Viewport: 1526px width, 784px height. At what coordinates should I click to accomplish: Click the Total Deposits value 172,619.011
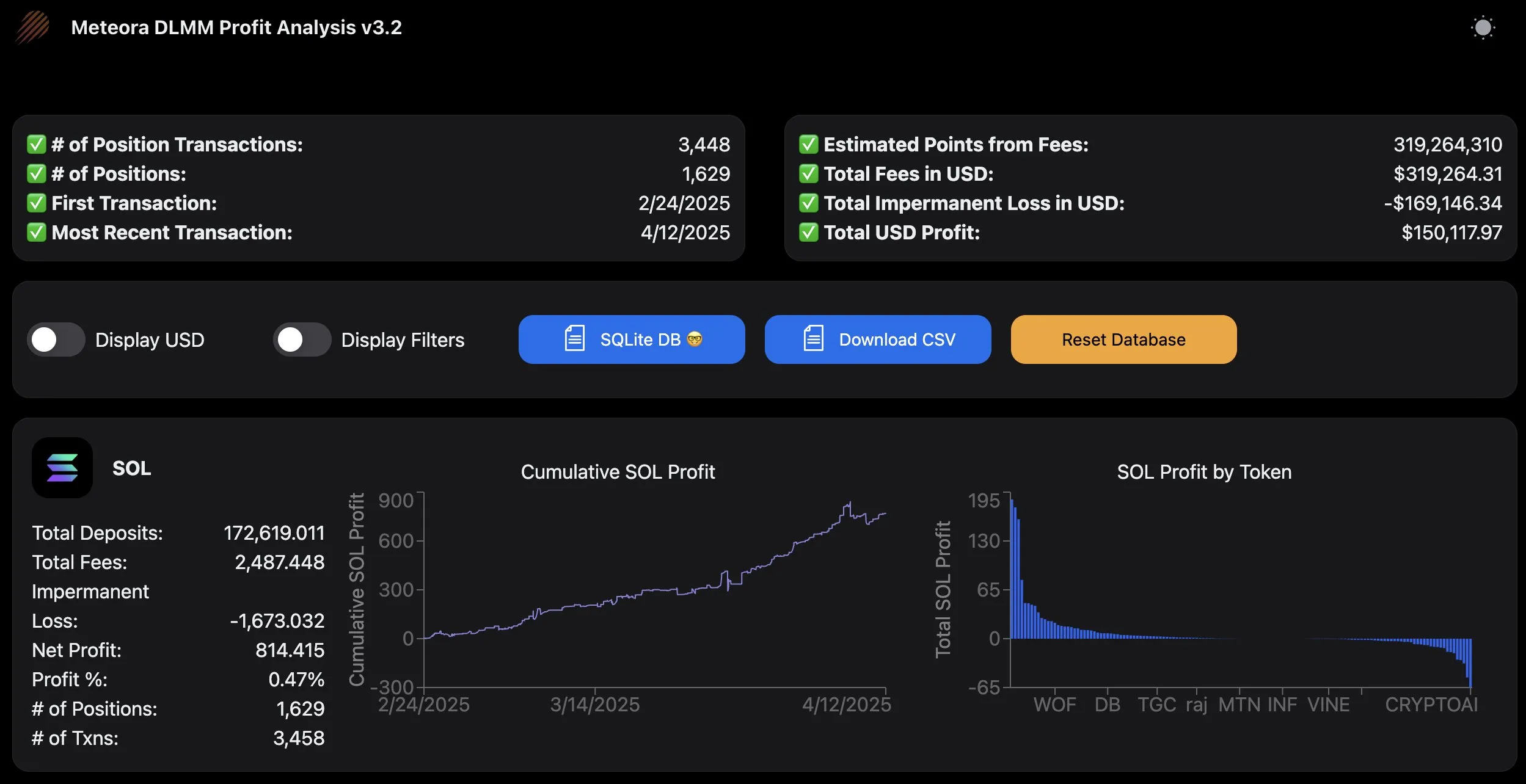(274, 533)
